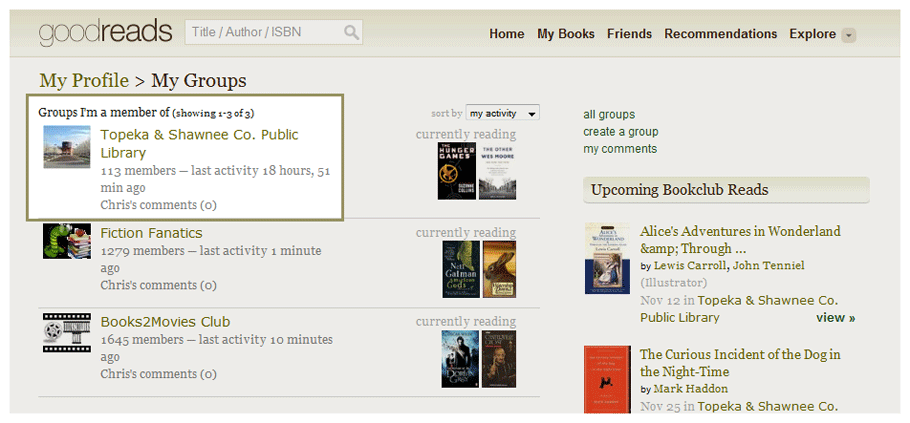Go to the Home menu item
910x423 pixels.
[x=507, y=34]
